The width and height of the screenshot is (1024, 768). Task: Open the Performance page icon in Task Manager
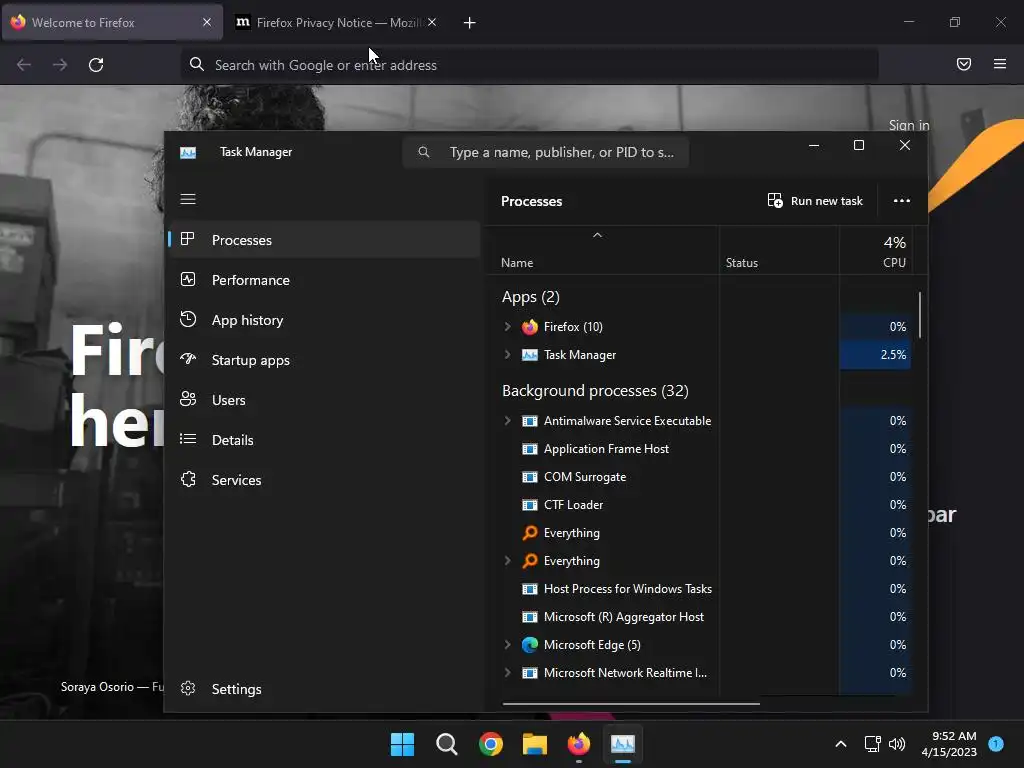(188, 280)
